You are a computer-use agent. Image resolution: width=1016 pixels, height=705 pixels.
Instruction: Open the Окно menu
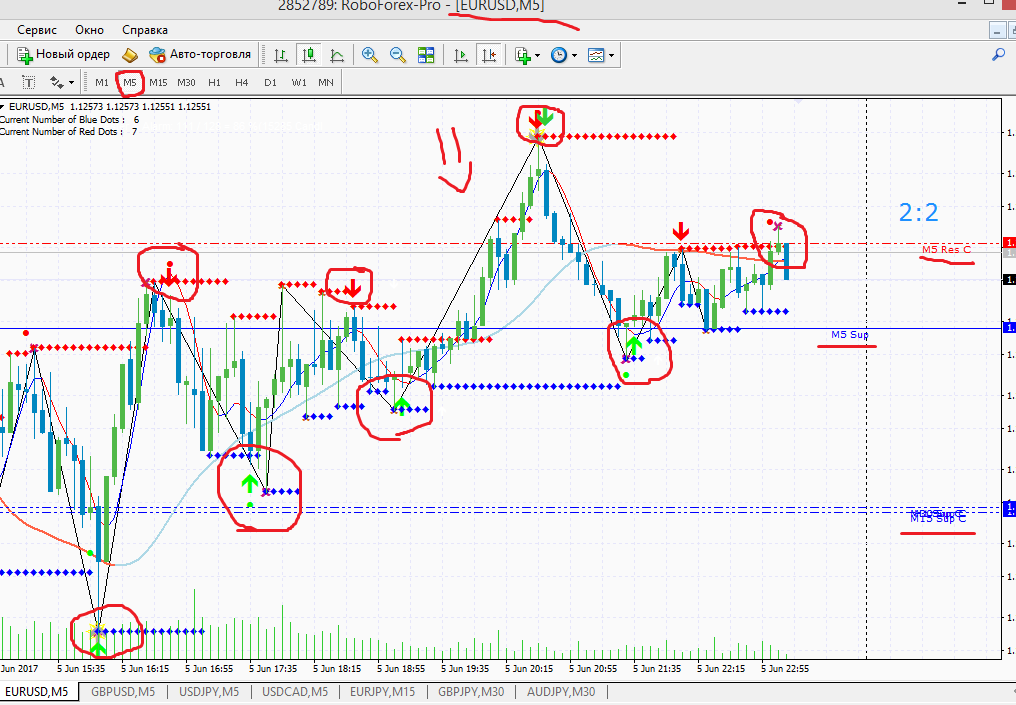pos(89,30)
